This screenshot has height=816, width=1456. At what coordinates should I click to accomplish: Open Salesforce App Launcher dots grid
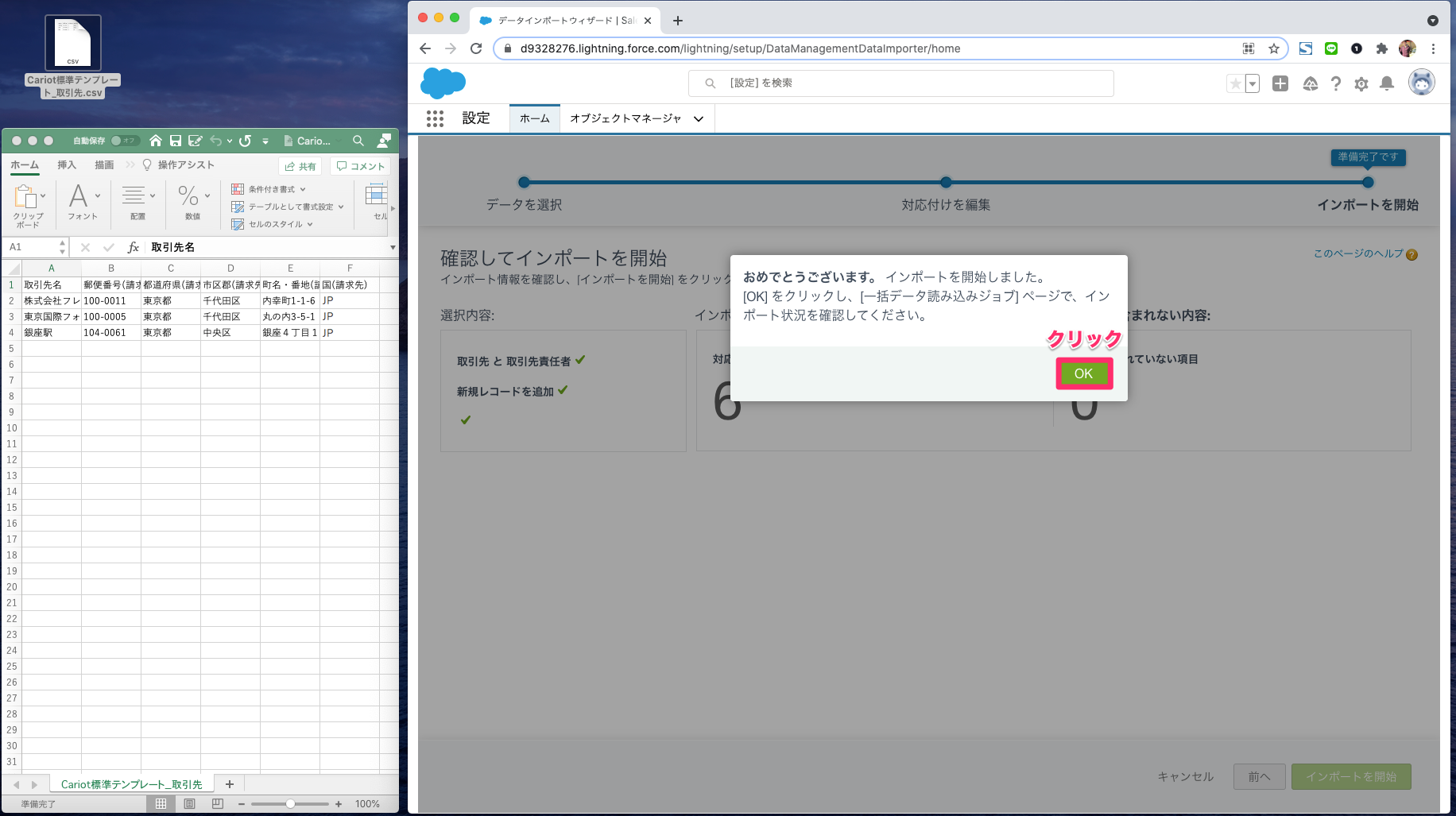pyautogui.click(x=435, y=118)
